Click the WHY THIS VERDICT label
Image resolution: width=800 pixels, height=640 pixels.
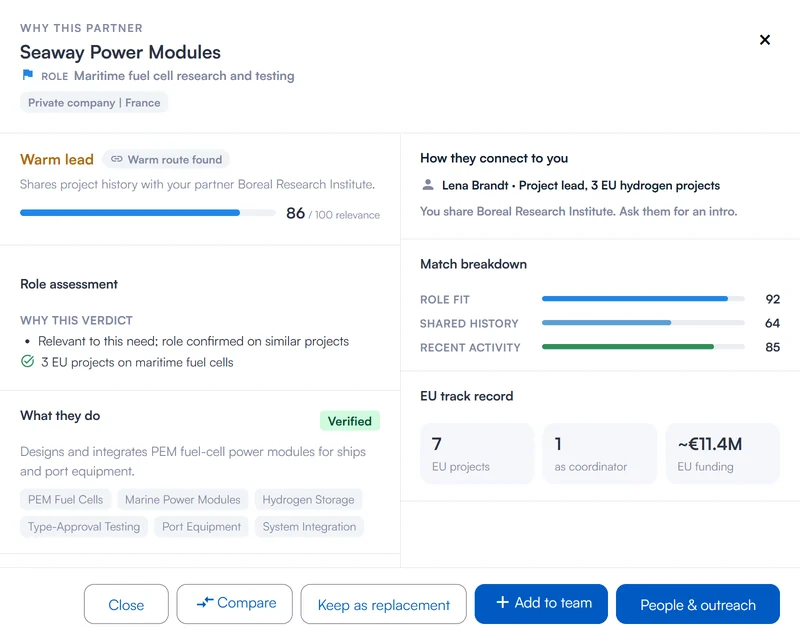(x=77, y=320)
